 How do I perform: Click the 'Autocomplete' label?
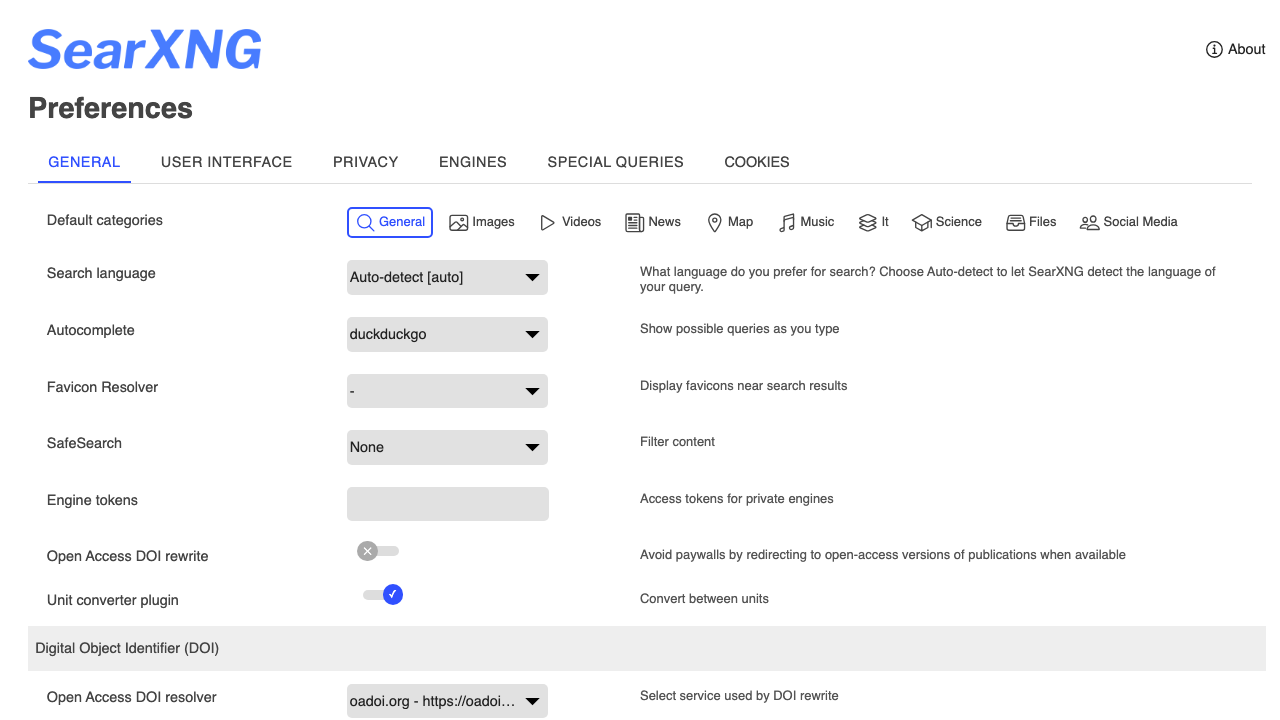click(90, 330)
